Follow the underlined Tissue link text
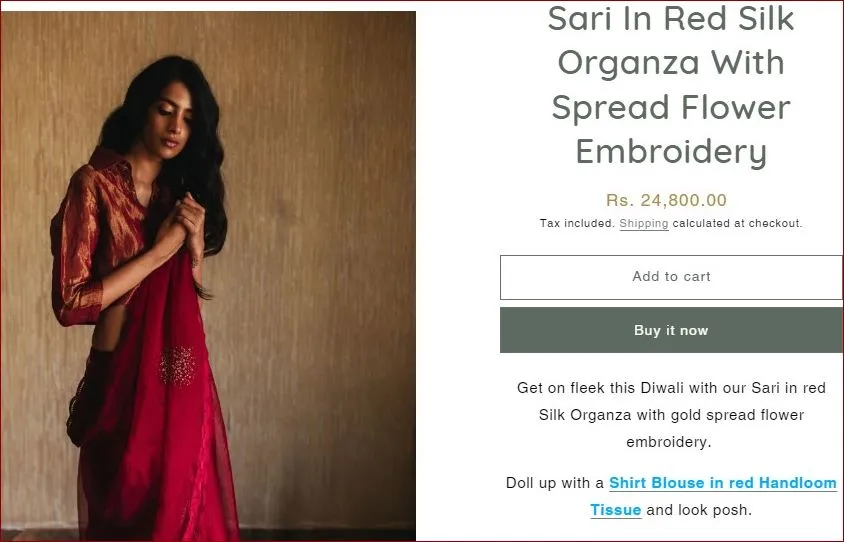Screen dimensions: 844x542 pos(615,510)
